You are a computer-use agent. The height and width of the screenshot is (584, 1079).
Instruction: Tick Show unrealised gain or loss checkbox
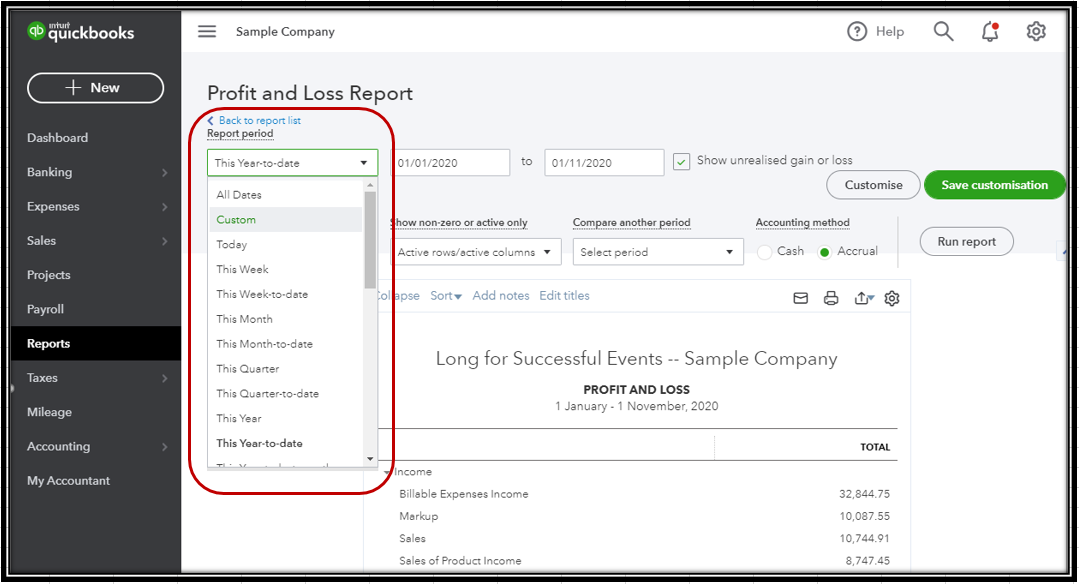tap(681, 162)
